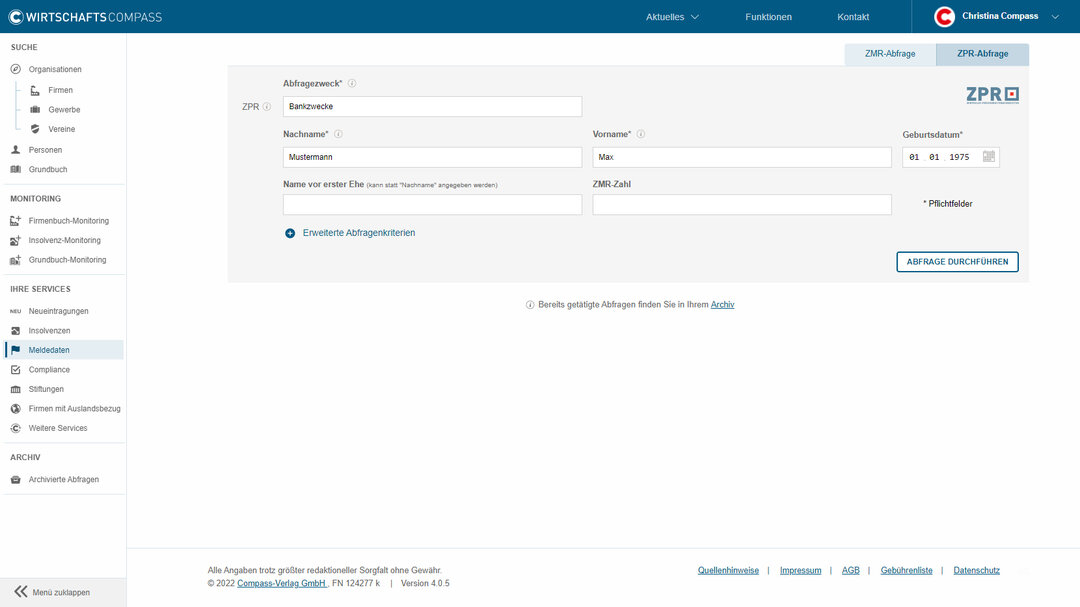This screenshot has height=607, width=1080.
Task: Click the info icon next to Vorname
Action: coord(641,134)
